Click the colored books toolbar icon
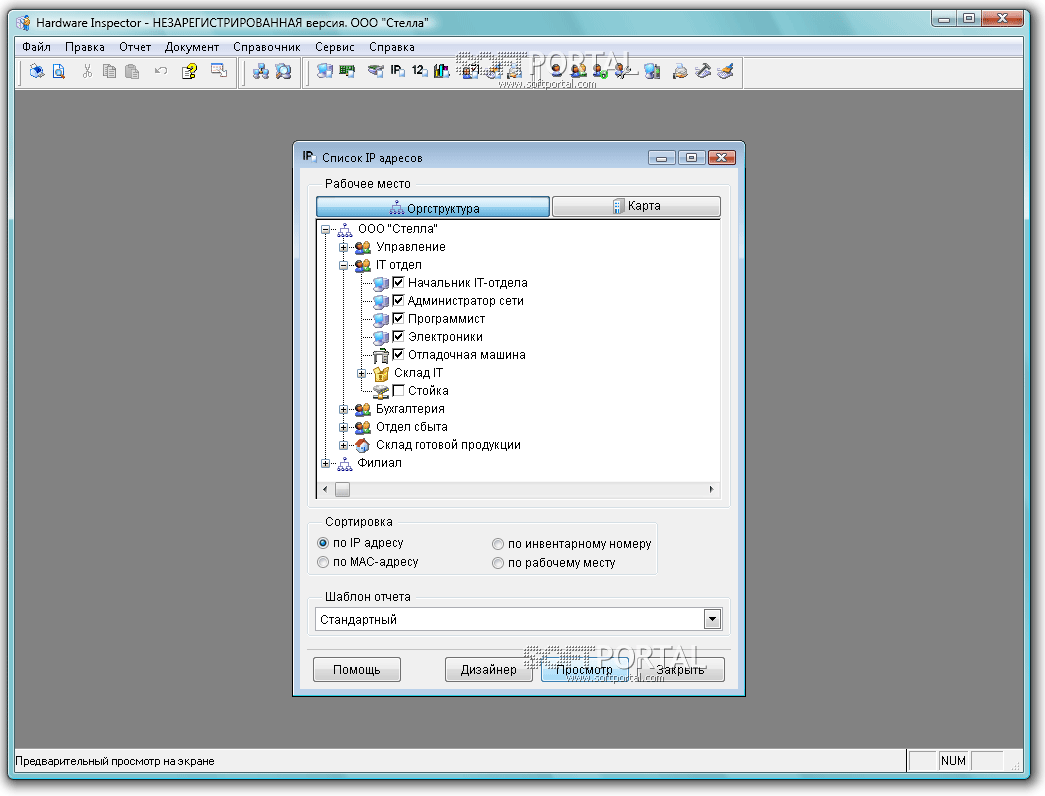 click(441, 71)
